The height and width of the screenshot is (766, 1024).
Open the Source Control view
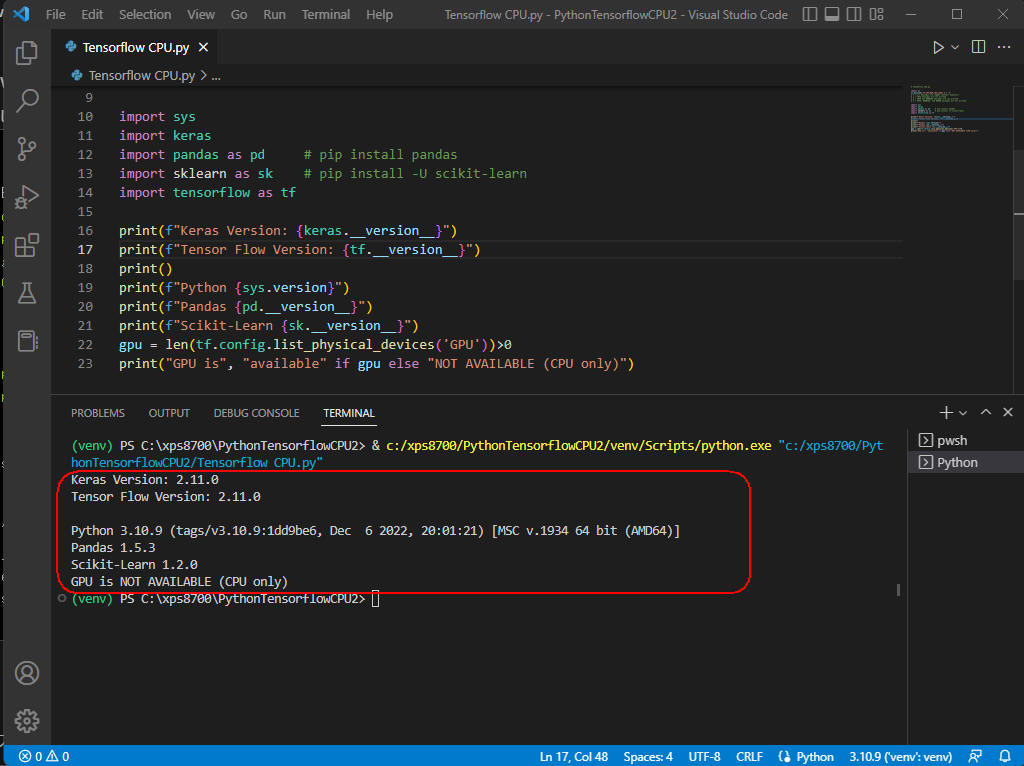27,149
